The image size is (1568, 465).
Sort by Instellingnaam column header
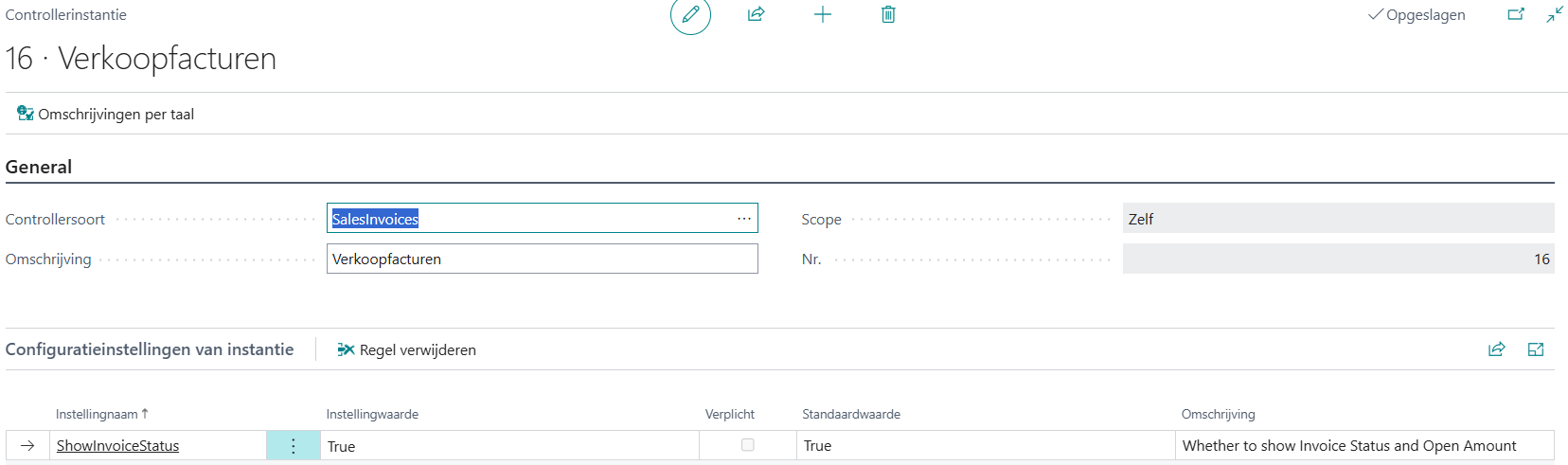[x=97, y=414]
